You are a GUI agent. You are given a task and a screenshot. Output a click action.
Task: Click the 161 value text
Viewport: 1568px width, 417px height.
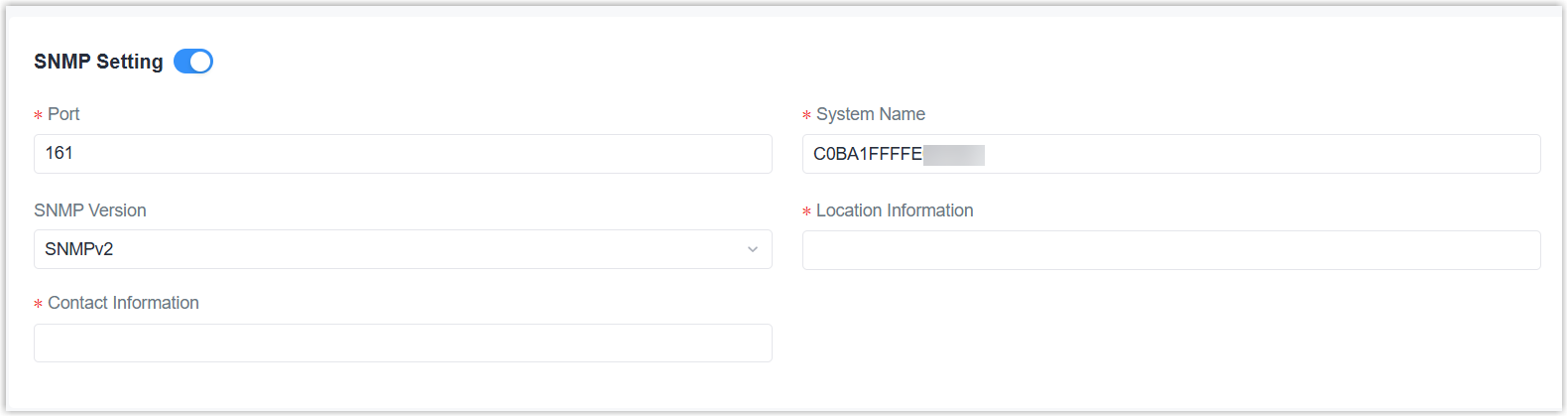tap(60, 153)
